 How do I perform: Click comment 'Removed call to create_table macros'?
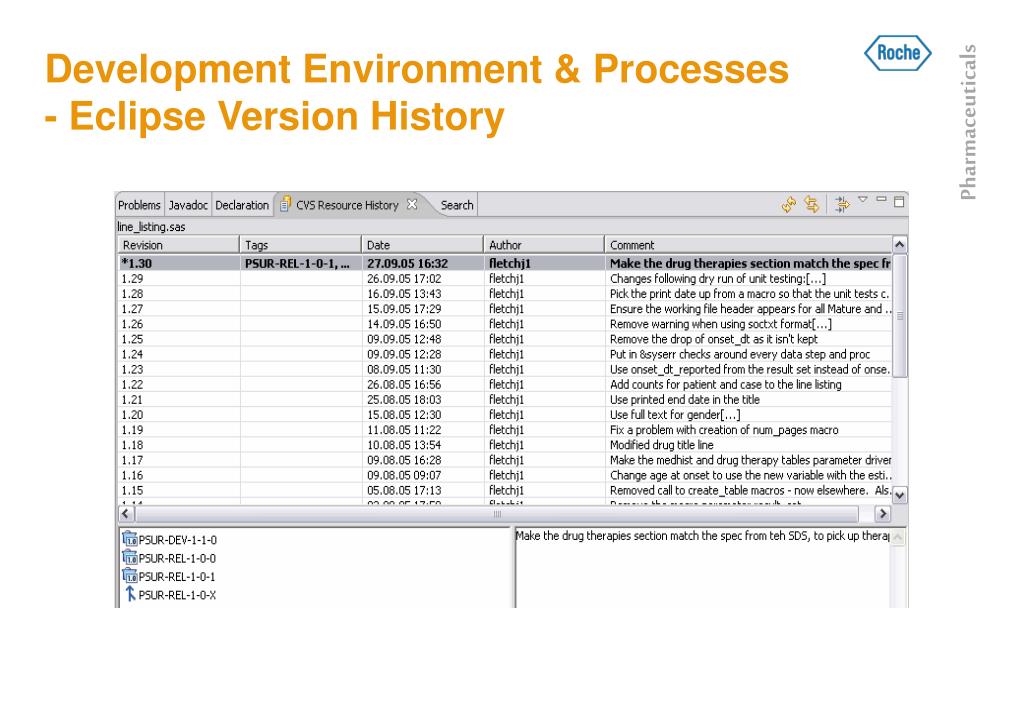750,491
